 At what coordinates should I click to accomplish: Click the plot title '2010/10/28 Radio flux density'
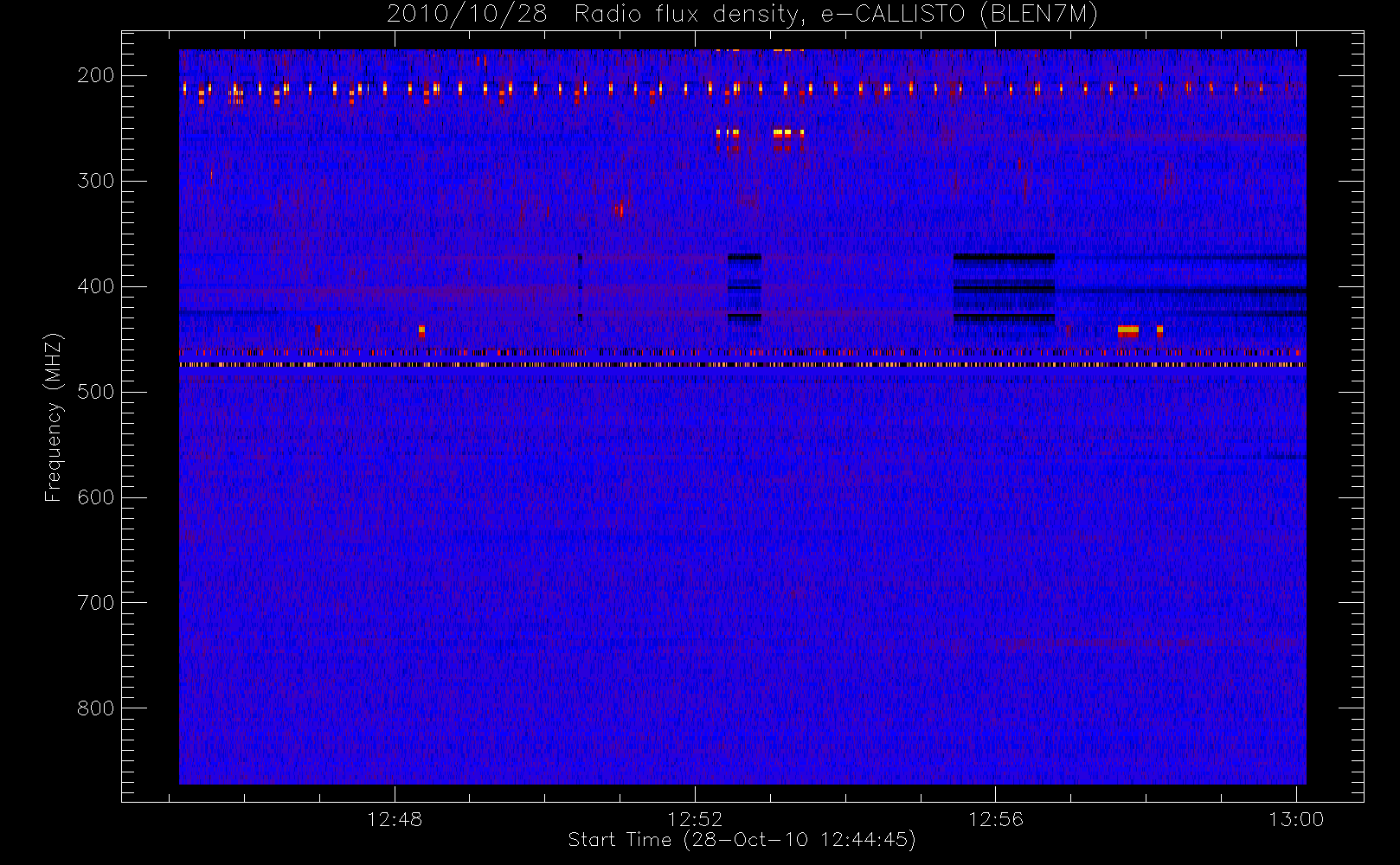pyautogui.click(x=742, y=15)
